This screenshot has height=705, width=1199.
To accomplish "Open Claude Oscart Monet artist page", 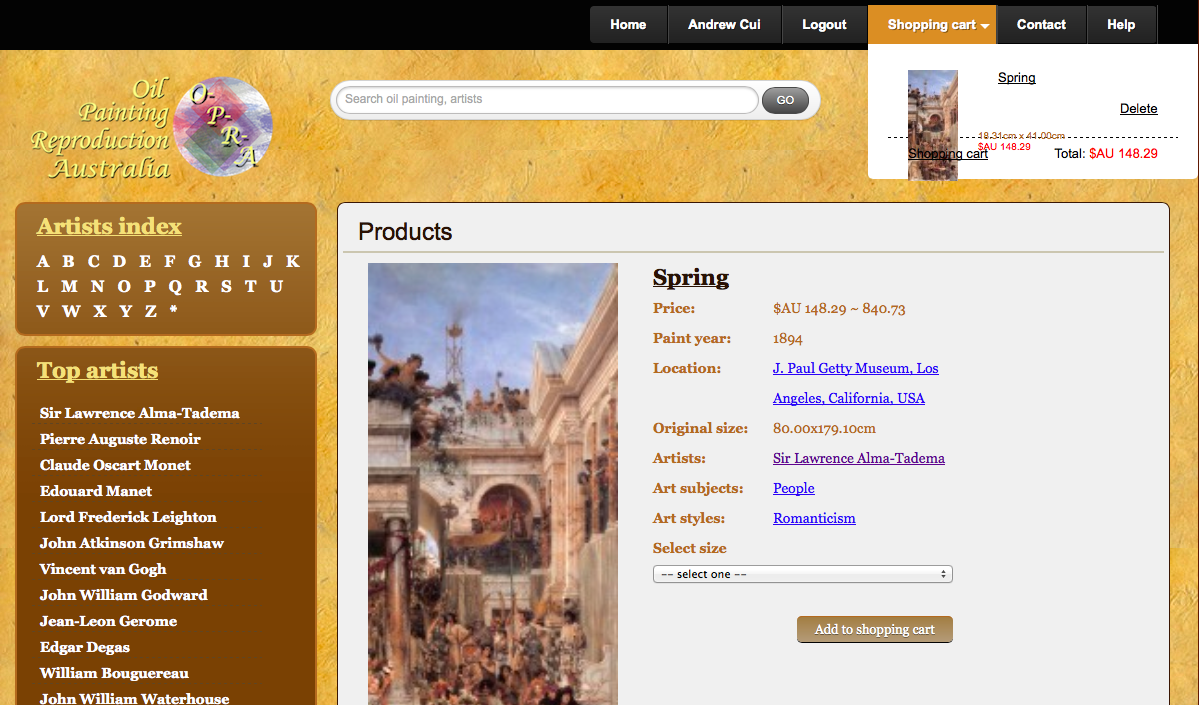I will click(115, 465).
